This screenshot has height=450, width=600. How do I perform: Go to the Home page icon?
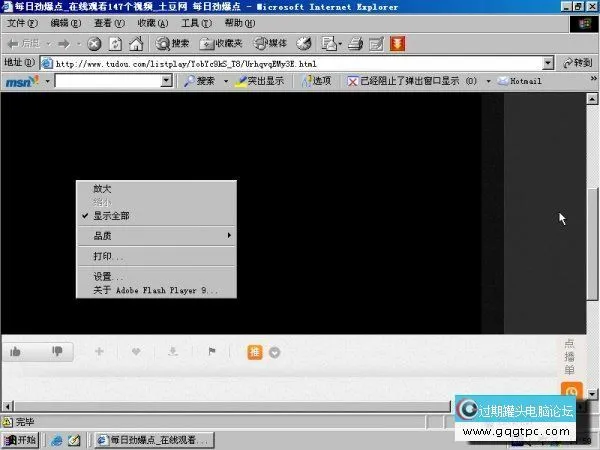click(x=135, y=43)
